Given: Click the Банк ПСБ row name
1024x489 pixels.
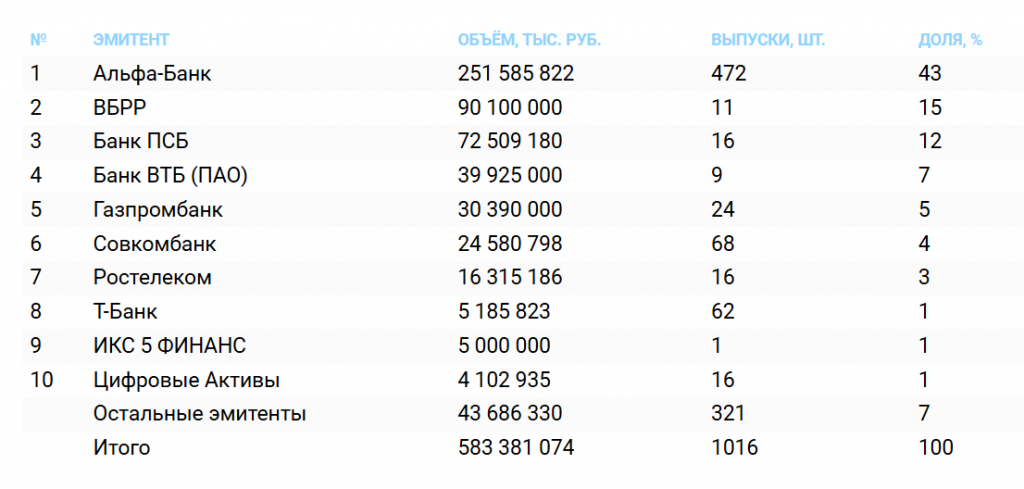Looking at the screenshot, I should (x=141, y=142).
